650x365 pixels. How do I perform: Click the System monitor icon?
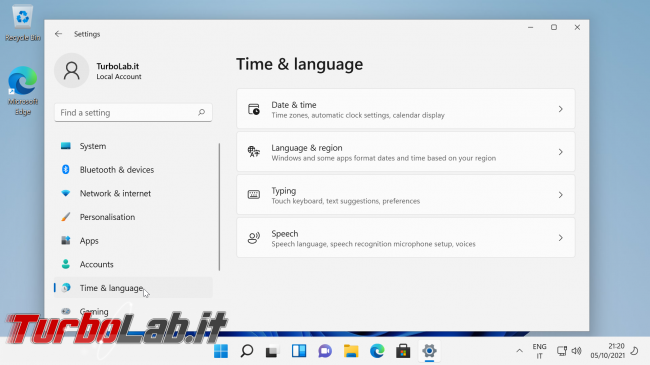pyautogui.click(x=65, y=146)
